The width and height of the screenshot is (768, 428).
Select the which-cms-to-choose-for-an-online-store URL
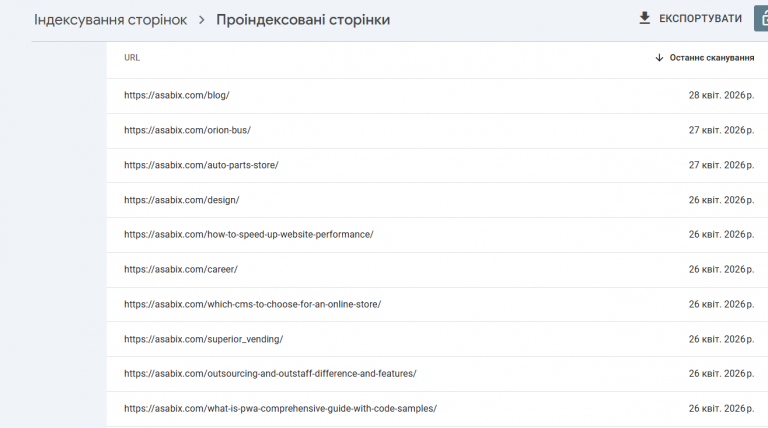click(x=252, y=304)
